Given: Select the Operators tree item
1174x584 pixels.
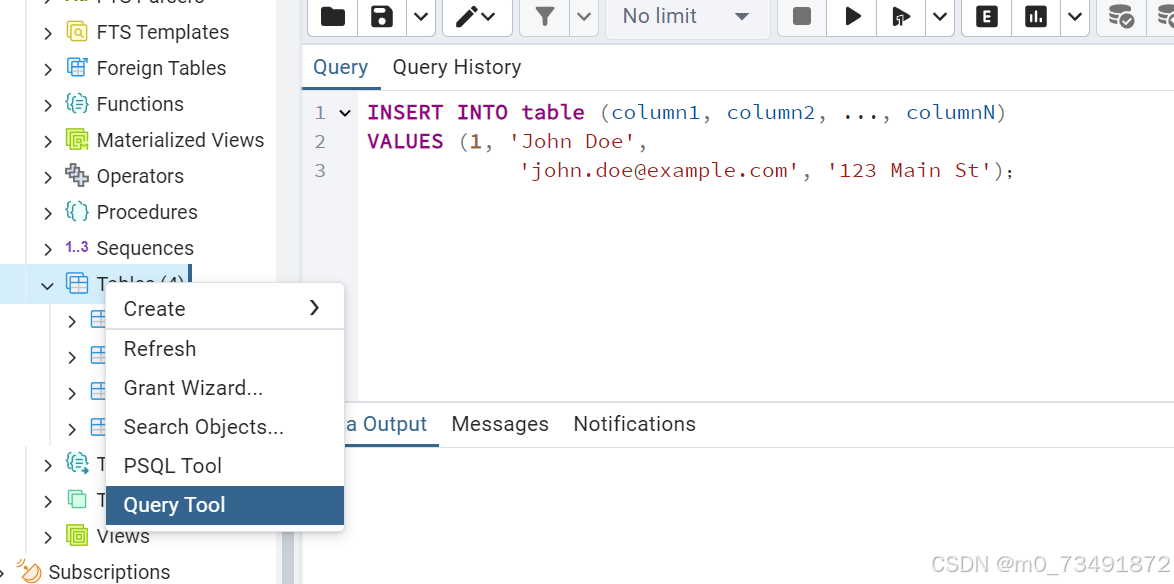Looking at the screenshot, I should point(140,176).
